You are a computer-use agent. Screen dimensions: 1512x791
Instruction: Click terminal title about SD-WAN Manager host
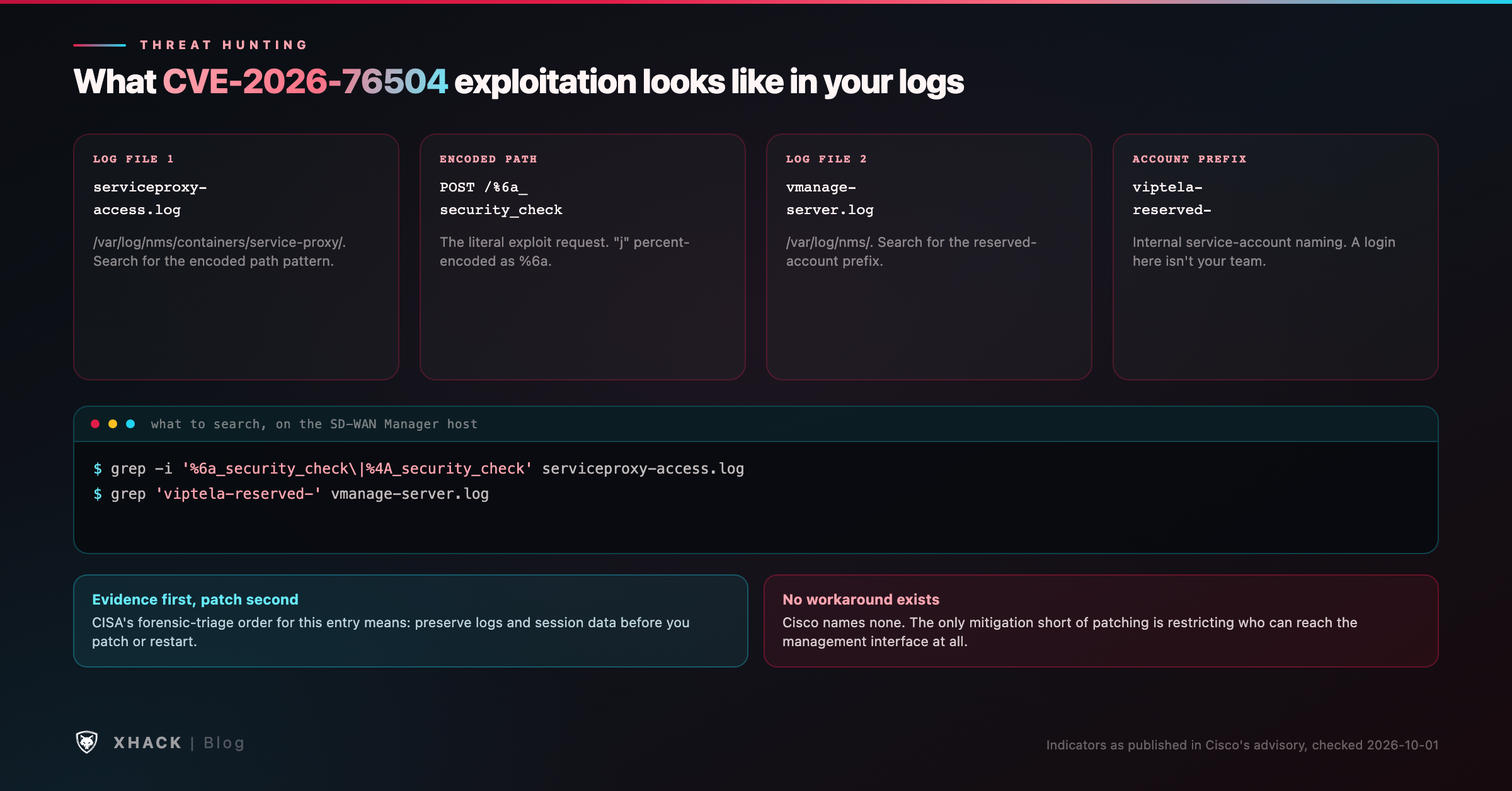(314, 424)
